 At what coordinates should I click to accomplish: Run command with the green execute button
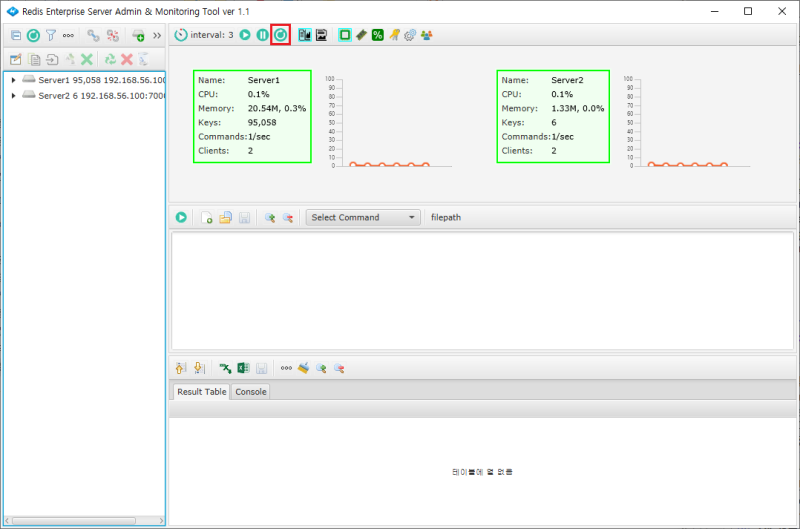(181, 217)
